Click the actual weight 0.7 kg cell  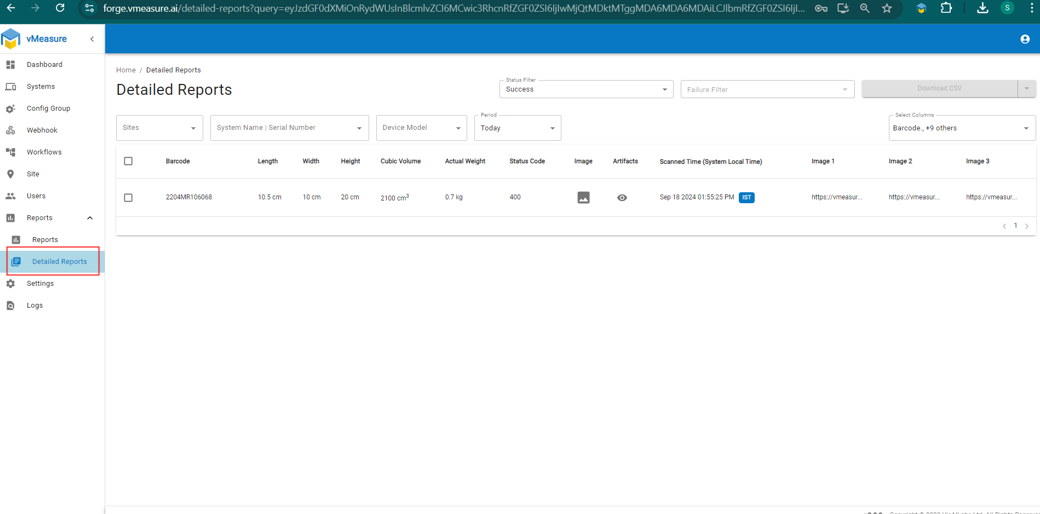click(x=454, y=198)
